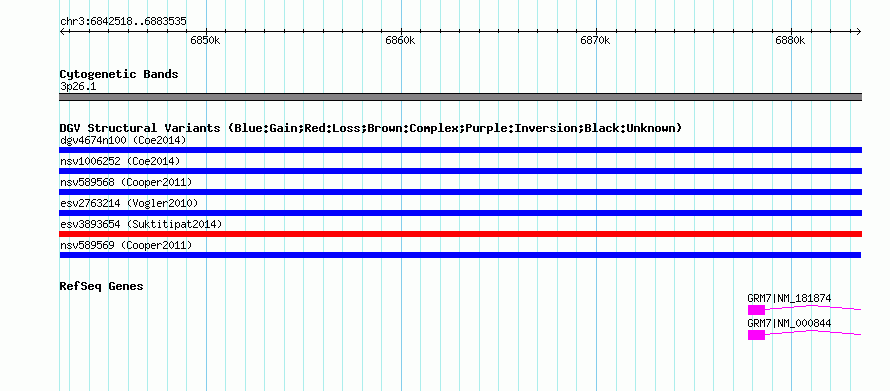Open variant esv2763214 (Vogler2010) label
Image resolution: width=890 pixels, height=391 pixels.
[129, 203]
